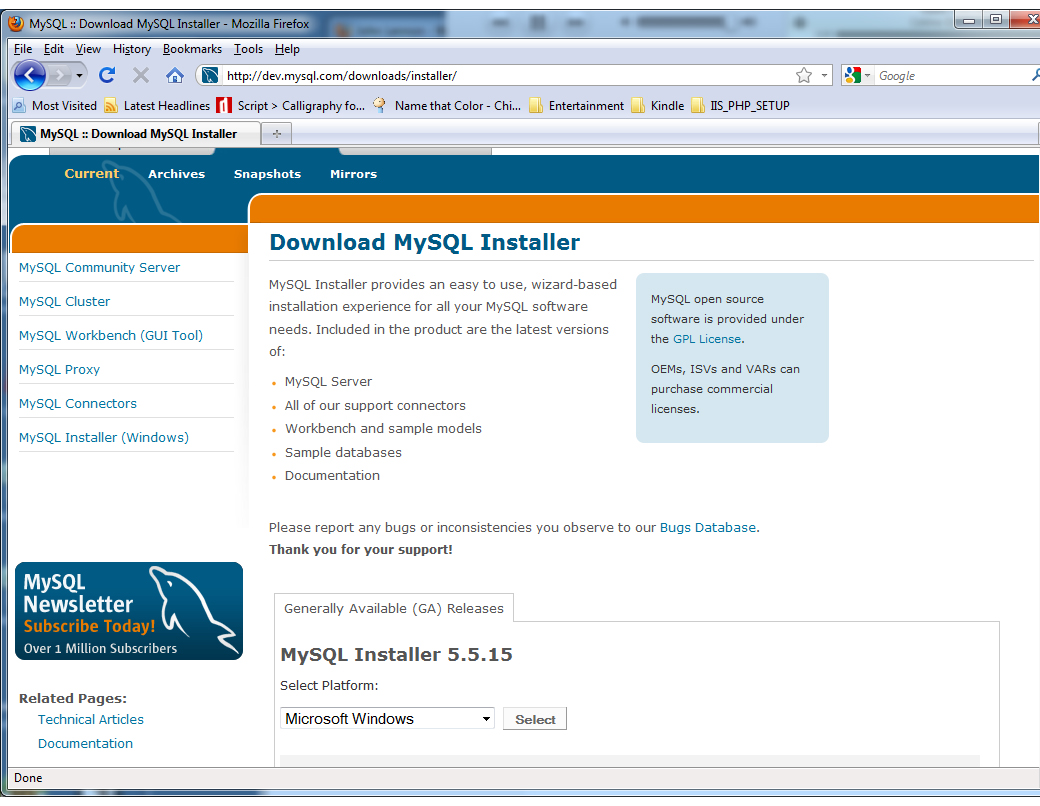1040x806 pixels.
Task: Click the "Done" status bar text
Action: pos(28,777)
